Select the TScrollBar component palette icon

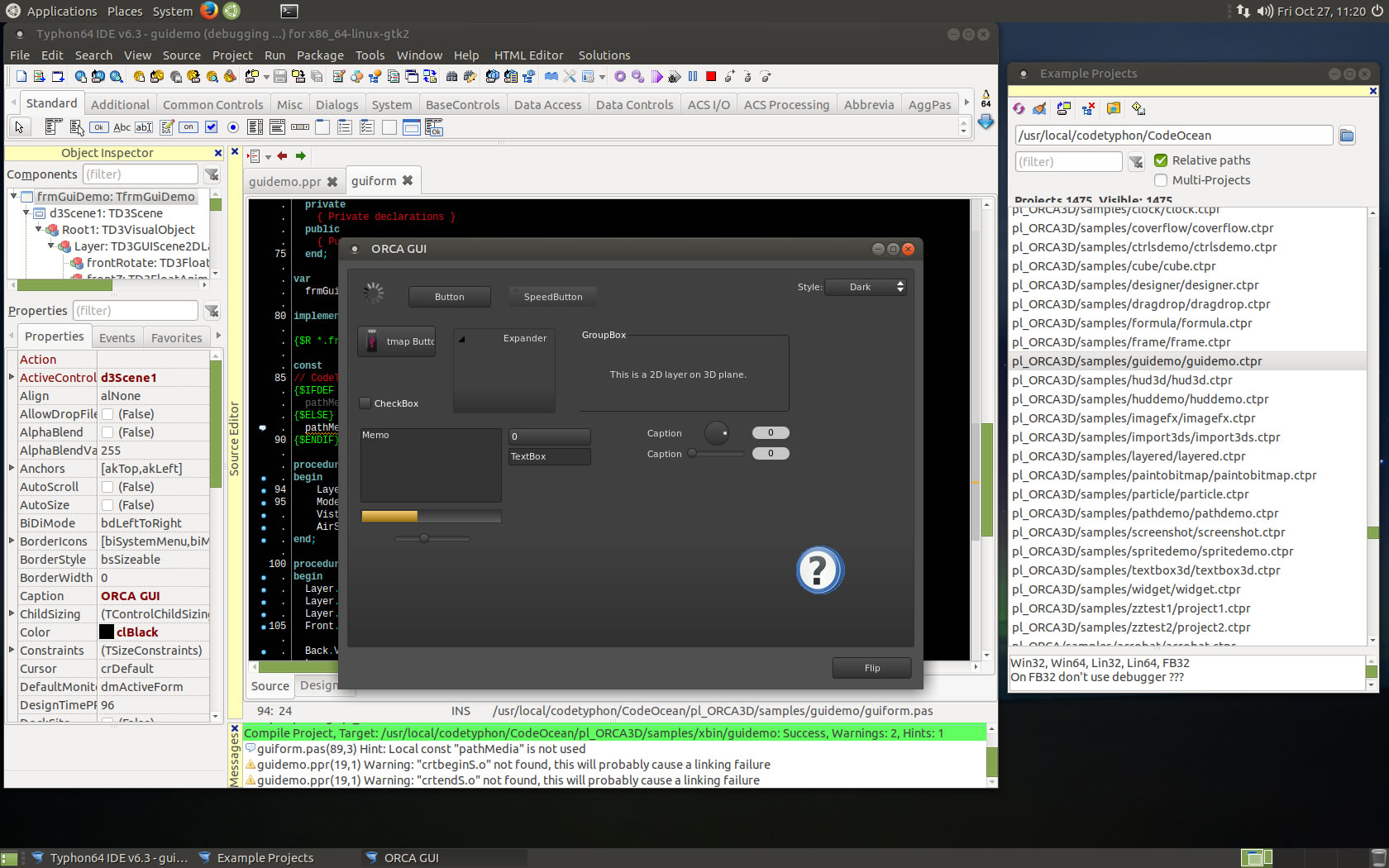pos(300,127)
